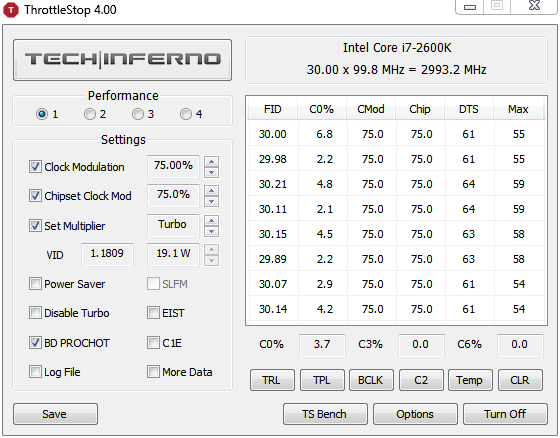
Task: Enable the C1E checkbox
Action: (153, 343)
